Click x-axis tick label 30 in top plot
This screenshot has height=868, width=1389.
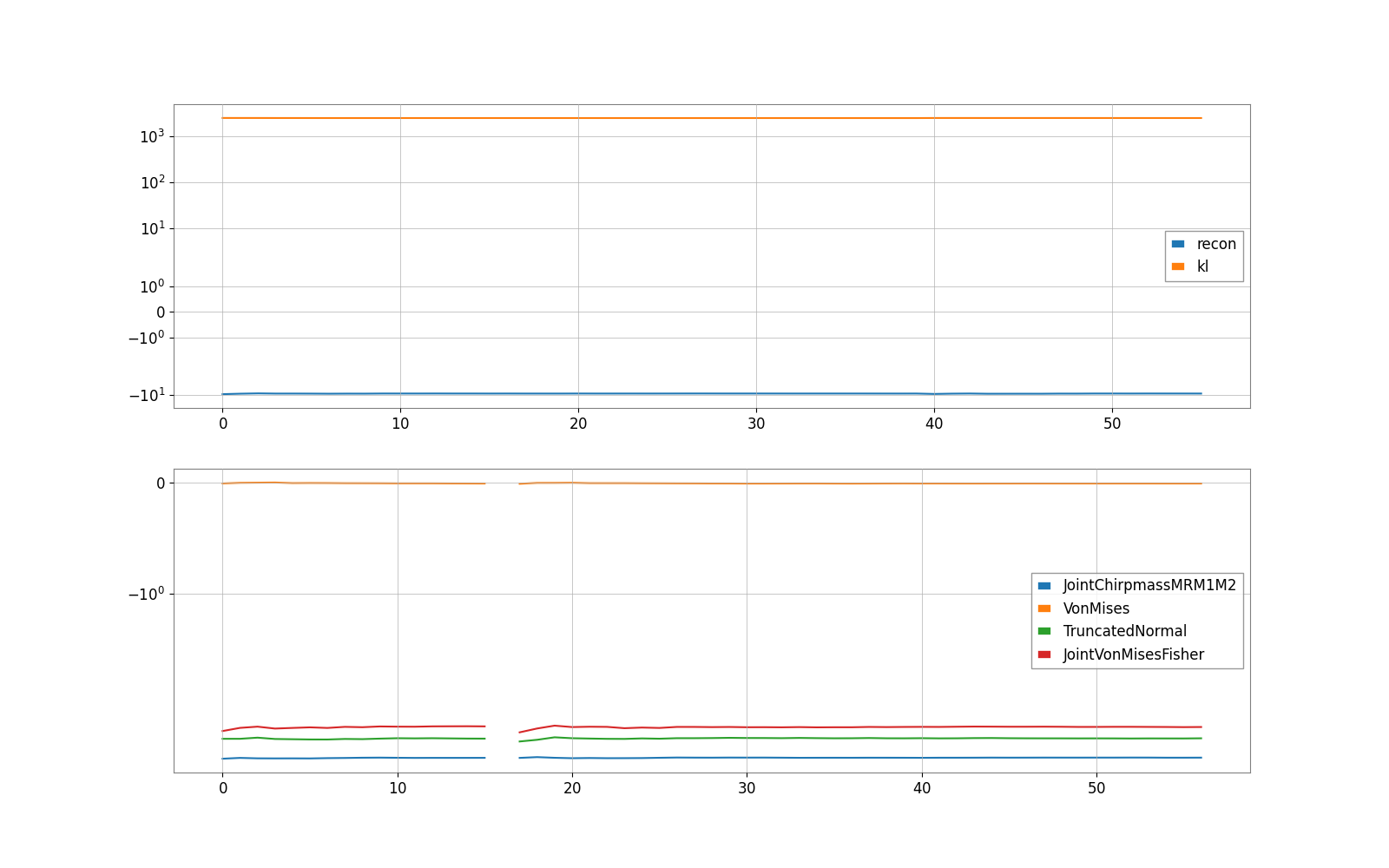click(x=756, y=424)
